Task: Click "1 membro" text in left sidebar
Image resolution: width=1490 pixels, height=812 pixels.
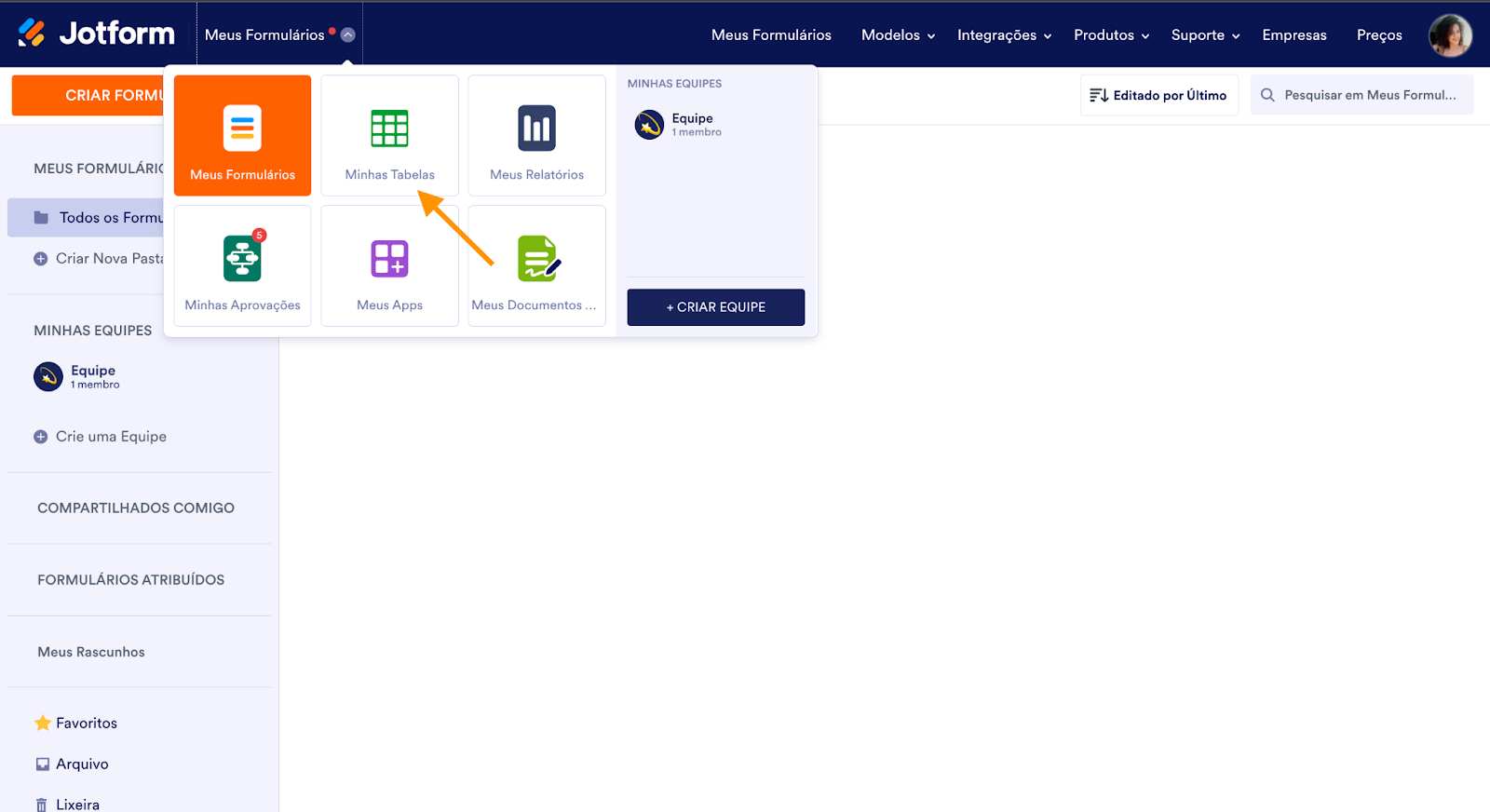Action: [95, 385]
